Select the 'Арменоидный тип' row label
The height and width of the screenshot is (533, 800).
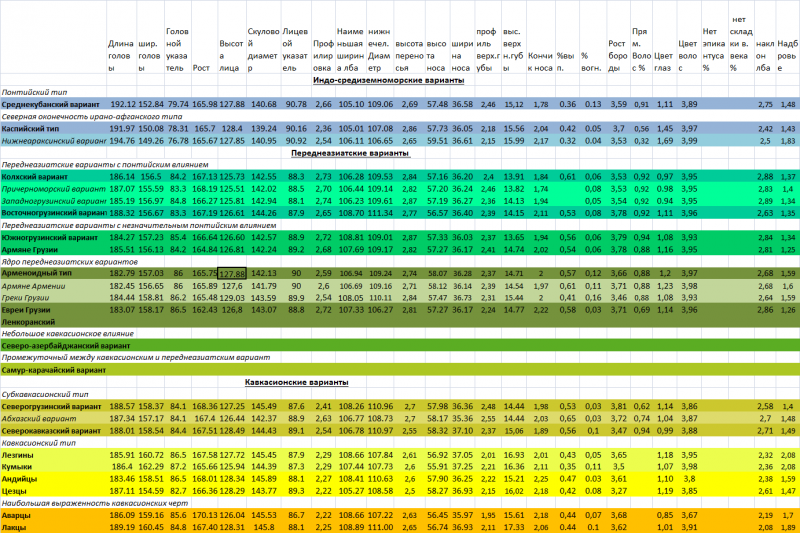pyautogui.click(x=37, y=273)
